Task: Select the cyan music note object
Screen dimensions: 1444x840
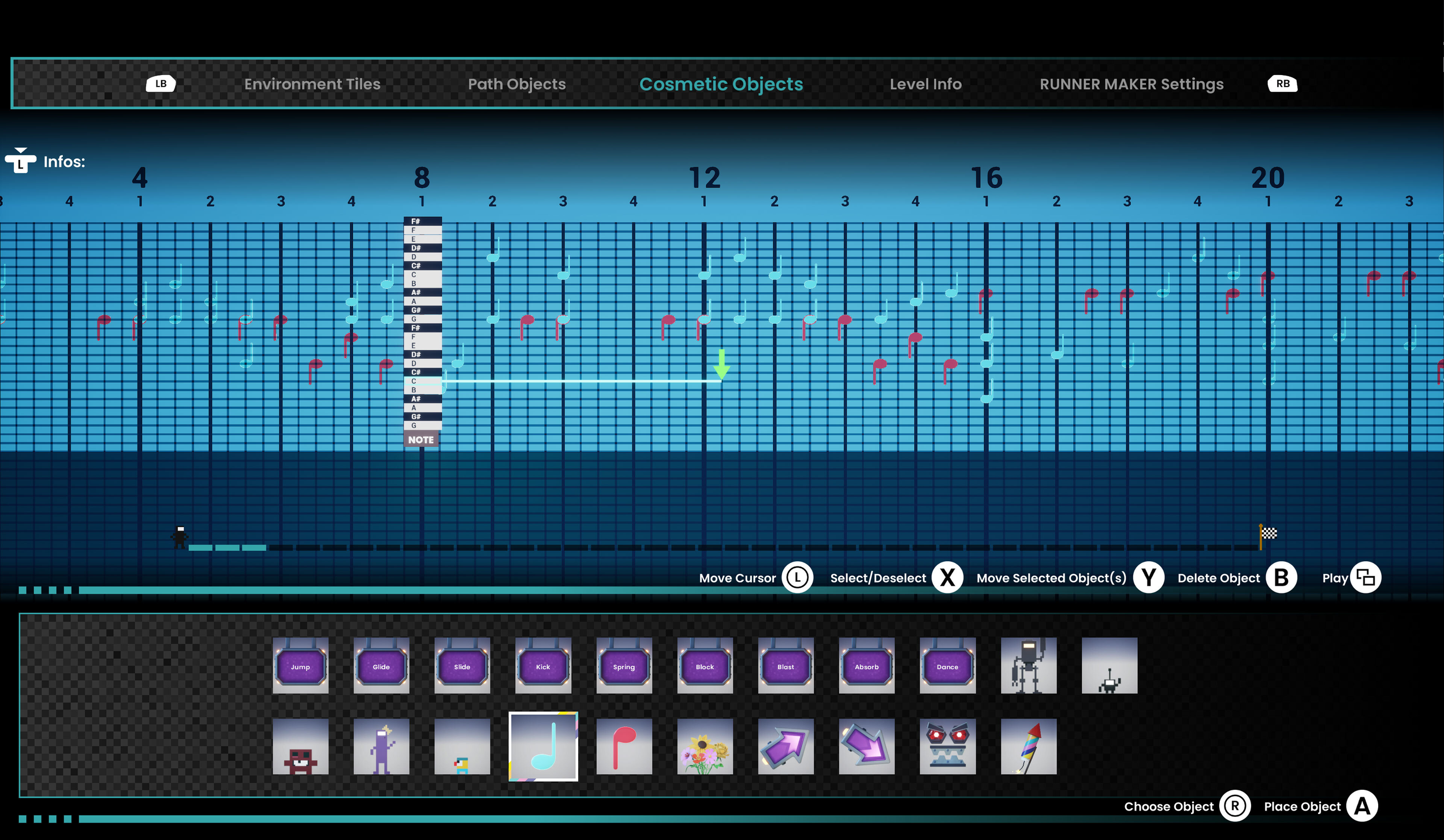Action: 543,746
